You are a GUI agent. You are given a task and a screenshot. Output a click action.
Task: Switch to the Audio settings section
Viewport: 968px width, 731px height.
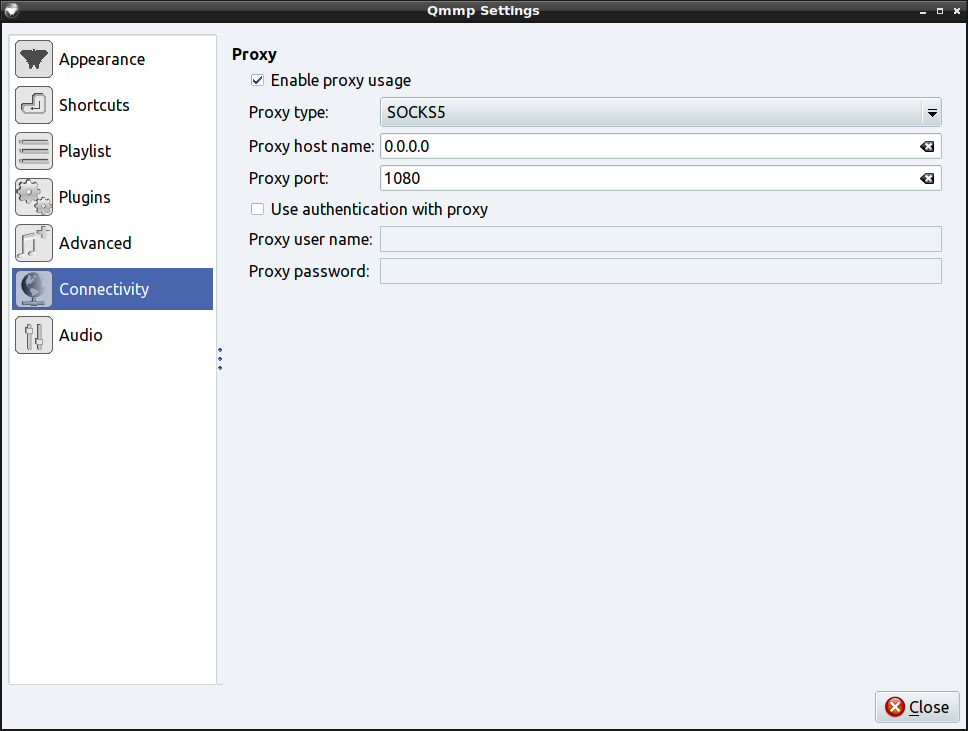coord(81,336)
